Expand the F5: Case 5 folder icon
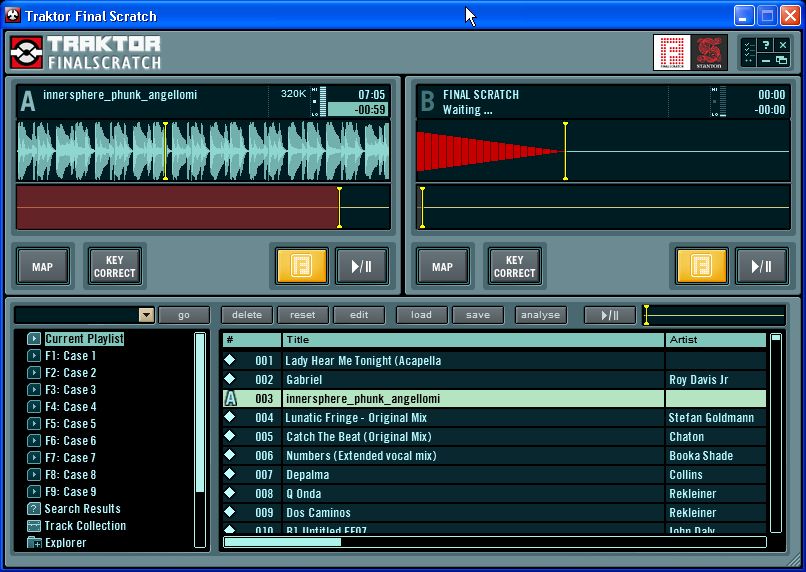This screenshot has width=806, height=572. [34, 423]
